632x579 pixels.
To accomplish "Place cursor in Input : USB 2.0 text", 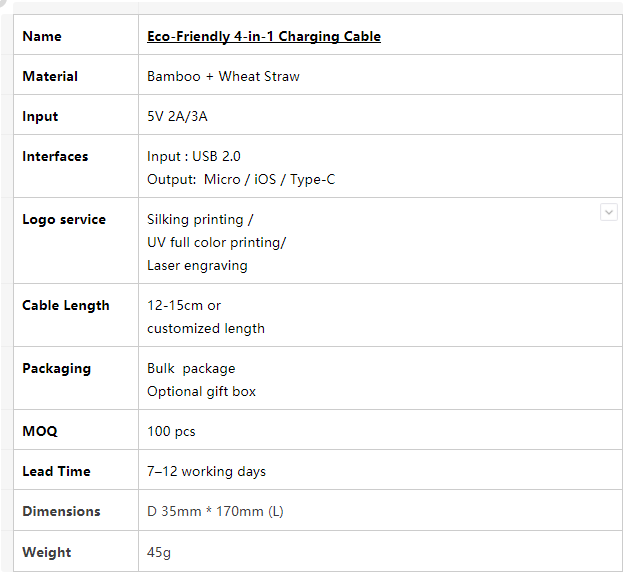I will coord(194,156).
